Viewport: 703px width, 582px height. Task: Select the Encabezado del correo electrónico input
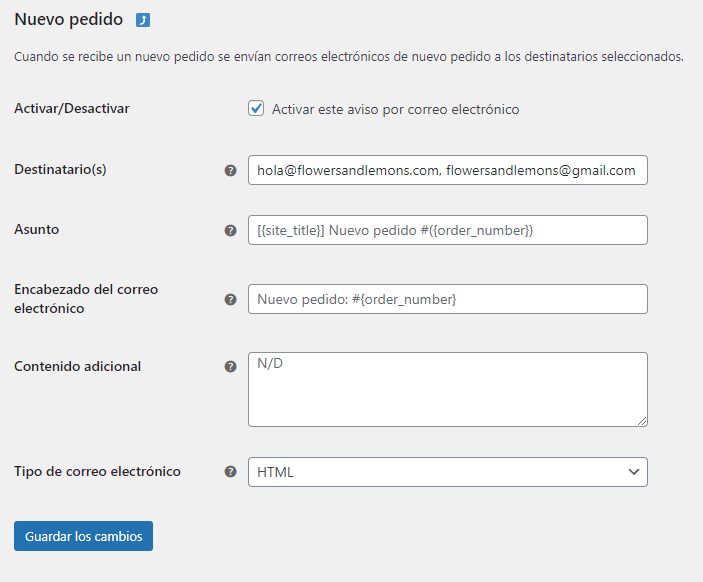[x=447, y=299]
